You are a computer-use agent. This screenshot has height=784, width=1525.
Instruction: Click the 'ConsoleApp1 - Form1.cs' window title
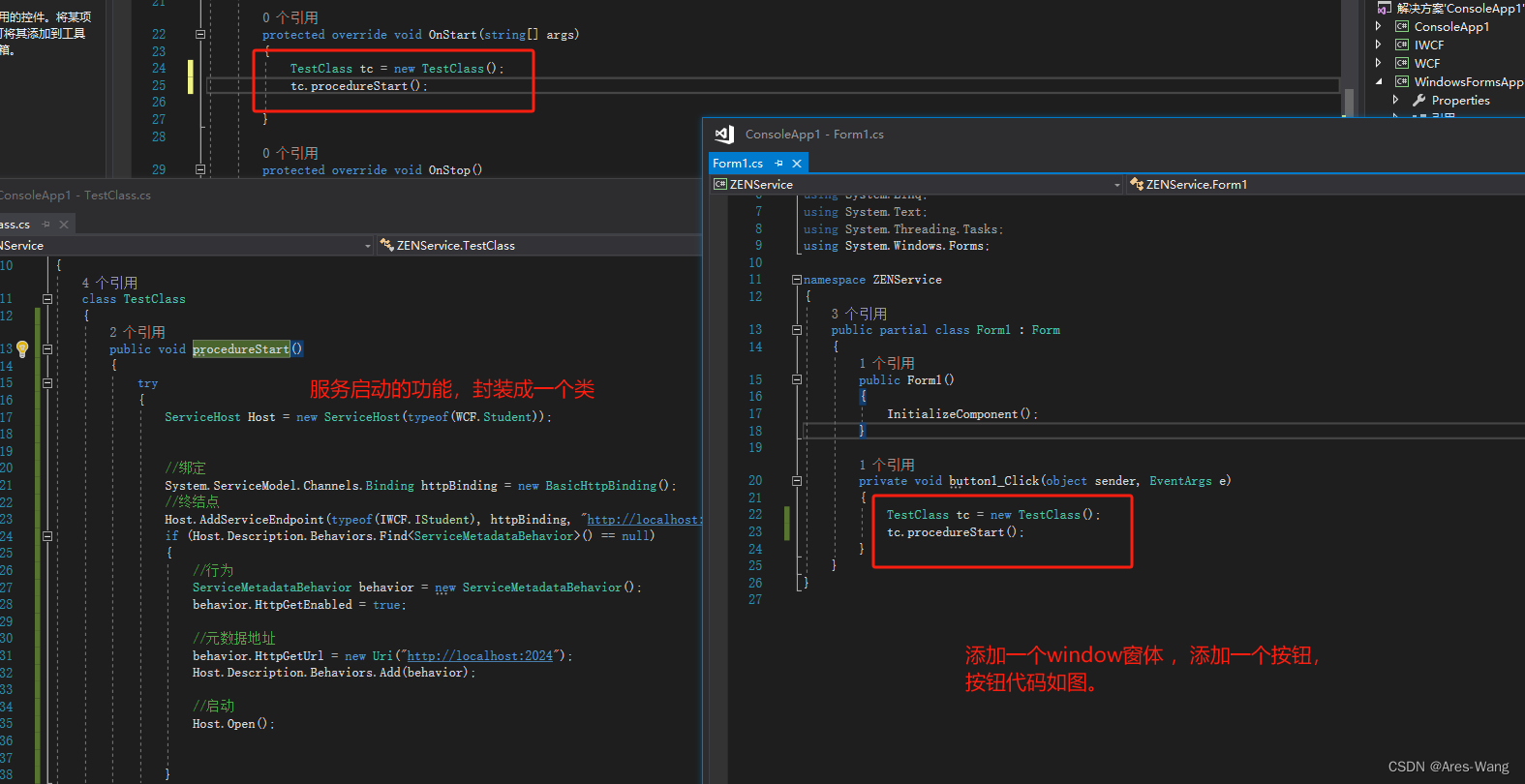(x=814, y=135)
